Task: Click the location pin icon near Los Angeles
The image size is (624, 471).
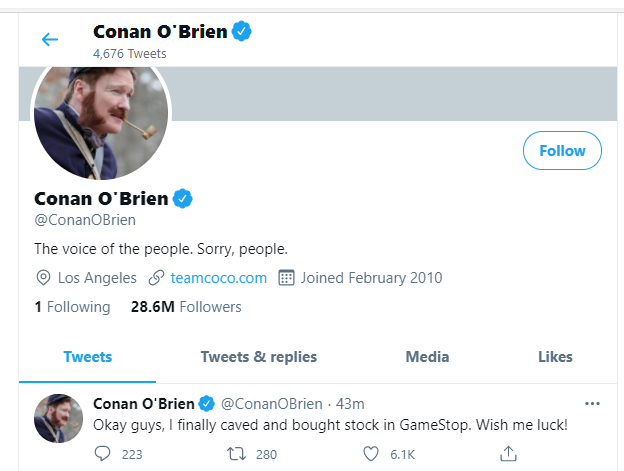Action: point(43,278)
